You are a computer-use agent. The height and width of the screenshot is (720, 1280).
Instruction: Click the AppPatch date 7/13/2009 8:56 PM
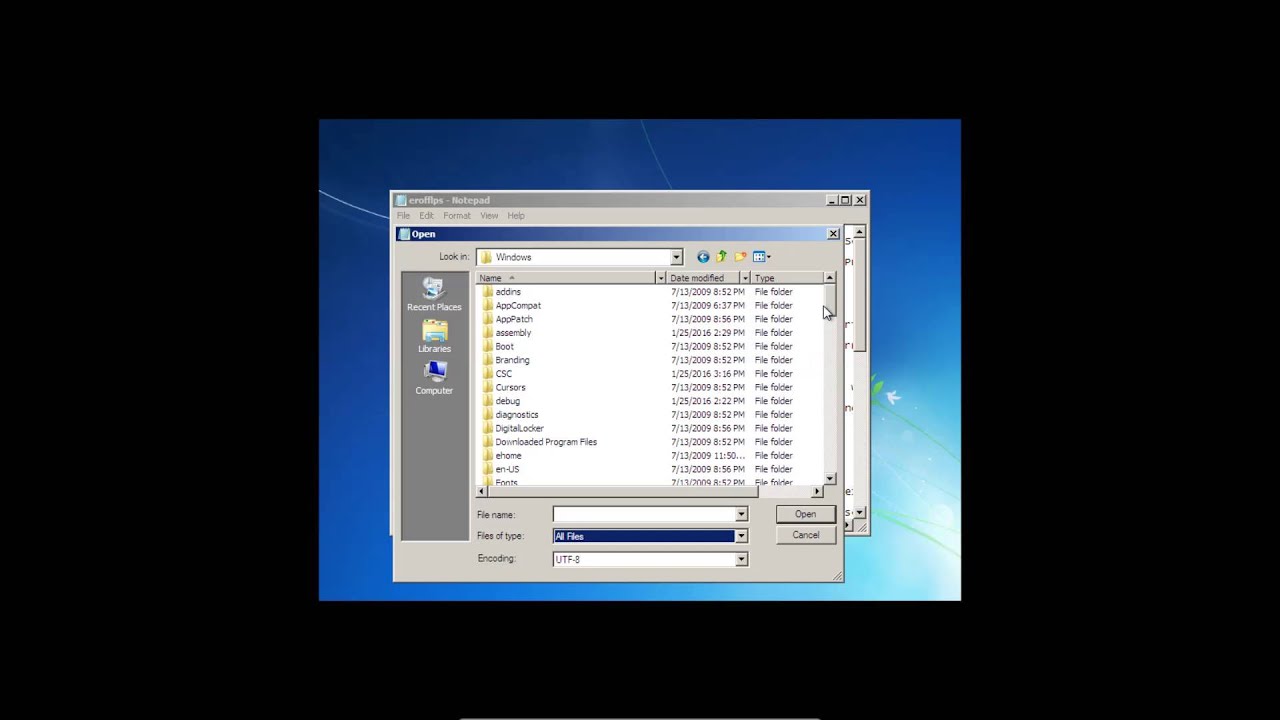coord(707,319)
